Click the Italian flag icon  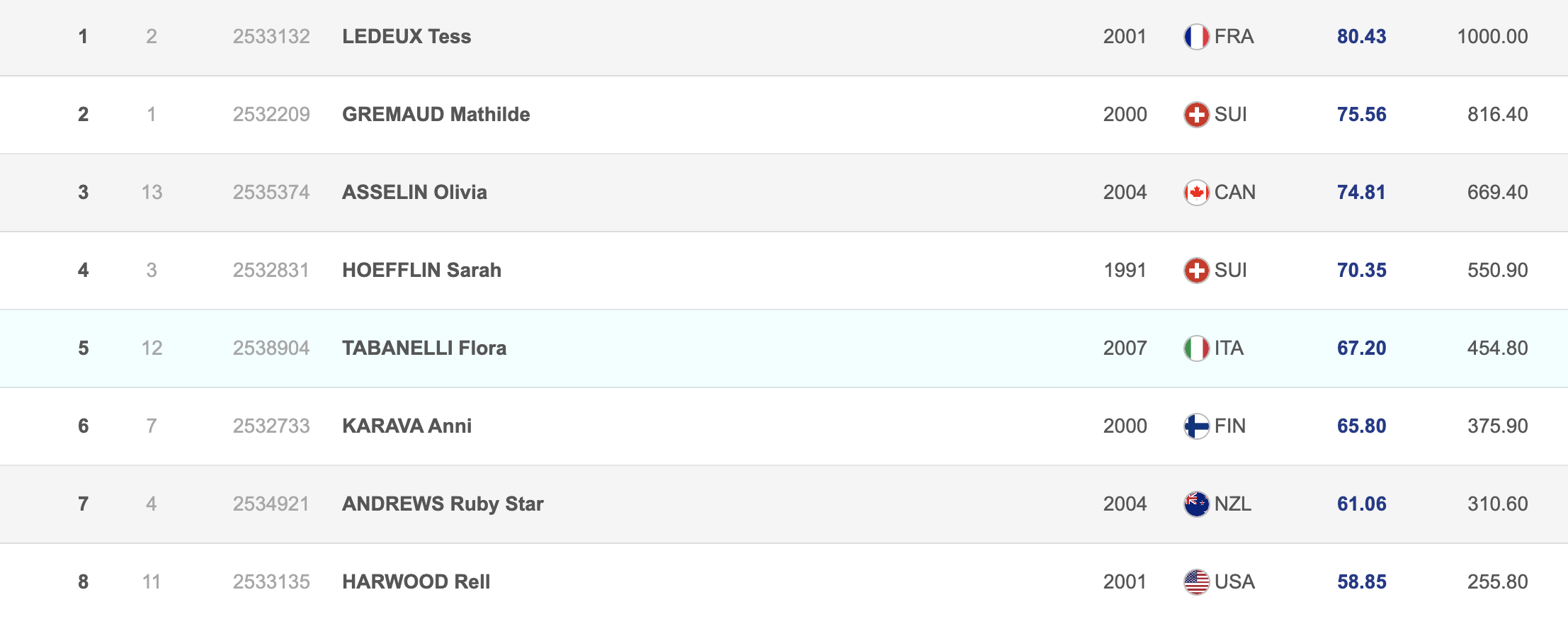click(1196, 348)
